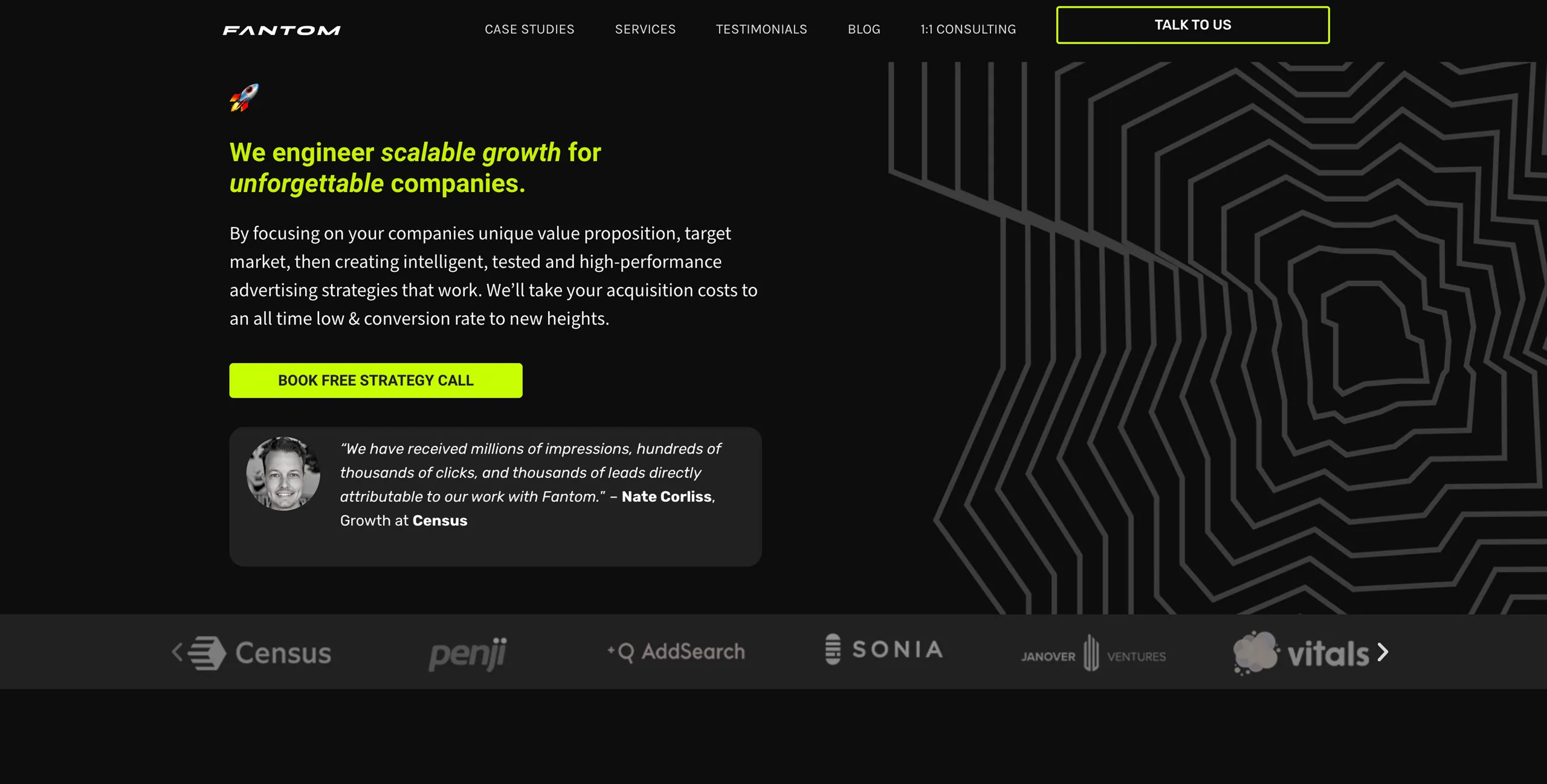Click the vitals logo
1547x784 pixels.
point(1301,653)
